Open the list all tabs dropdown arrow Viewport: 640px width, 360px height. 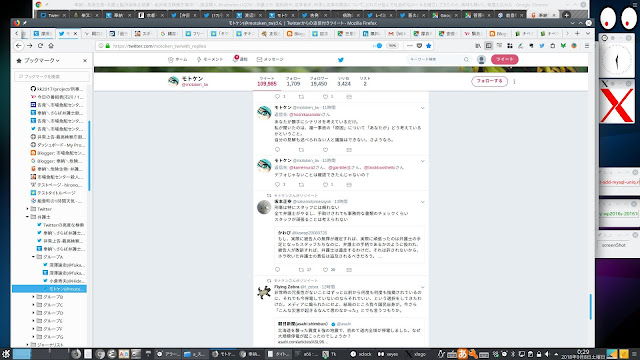click(588, 33)
